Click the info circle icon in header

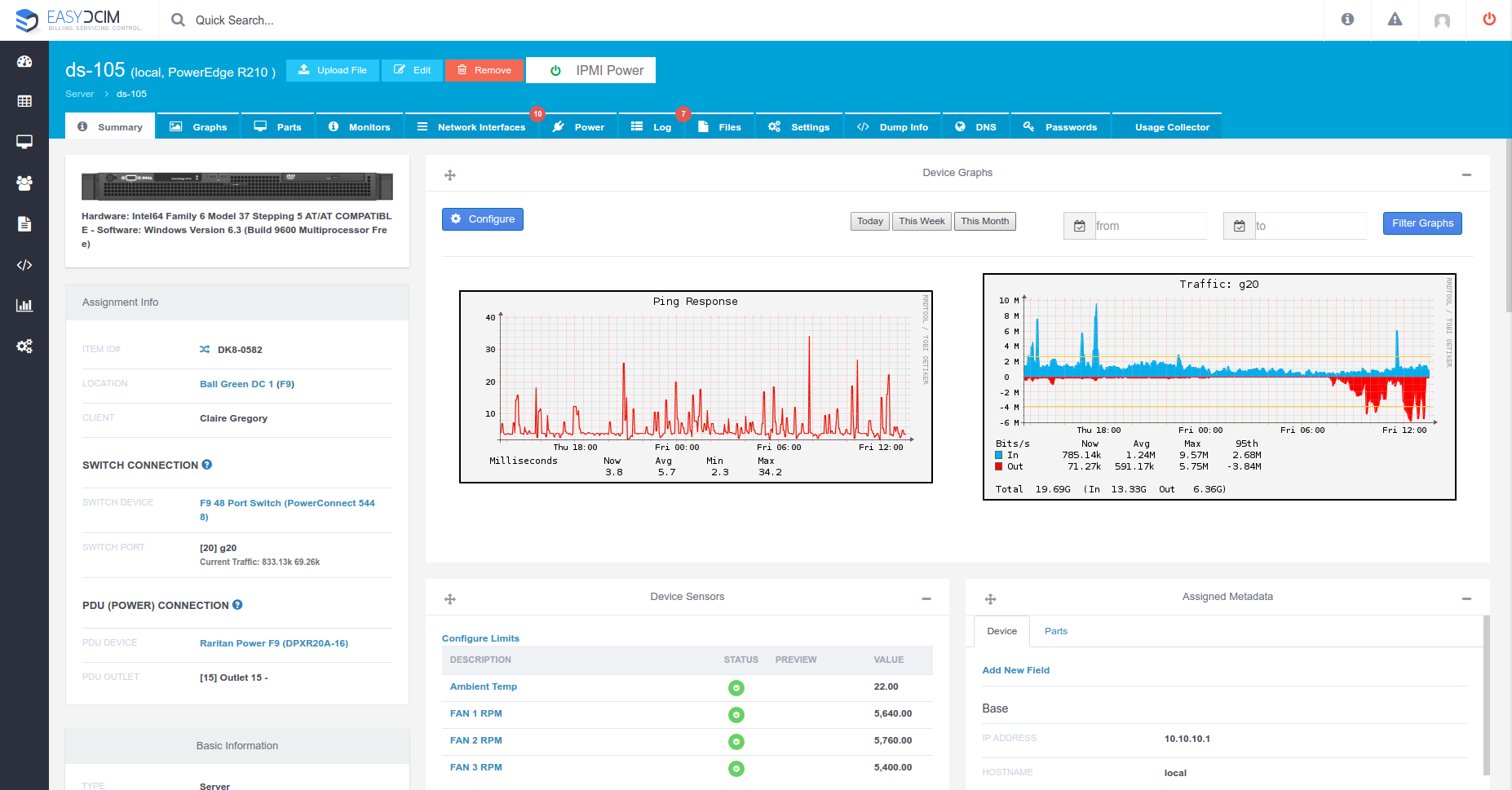pos(1347,20)
